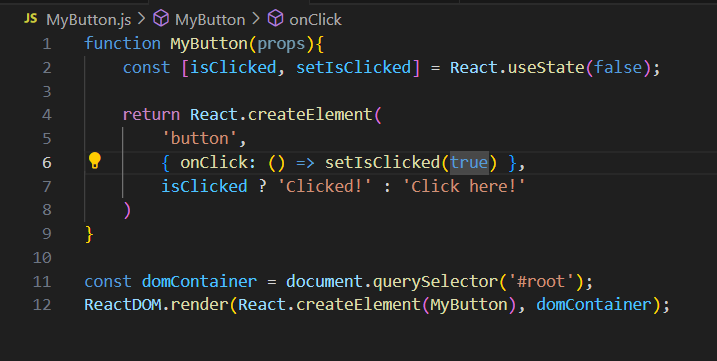Click the JS file icon in breadcrumb
This screenshot has height=361, width=717.
31,19
